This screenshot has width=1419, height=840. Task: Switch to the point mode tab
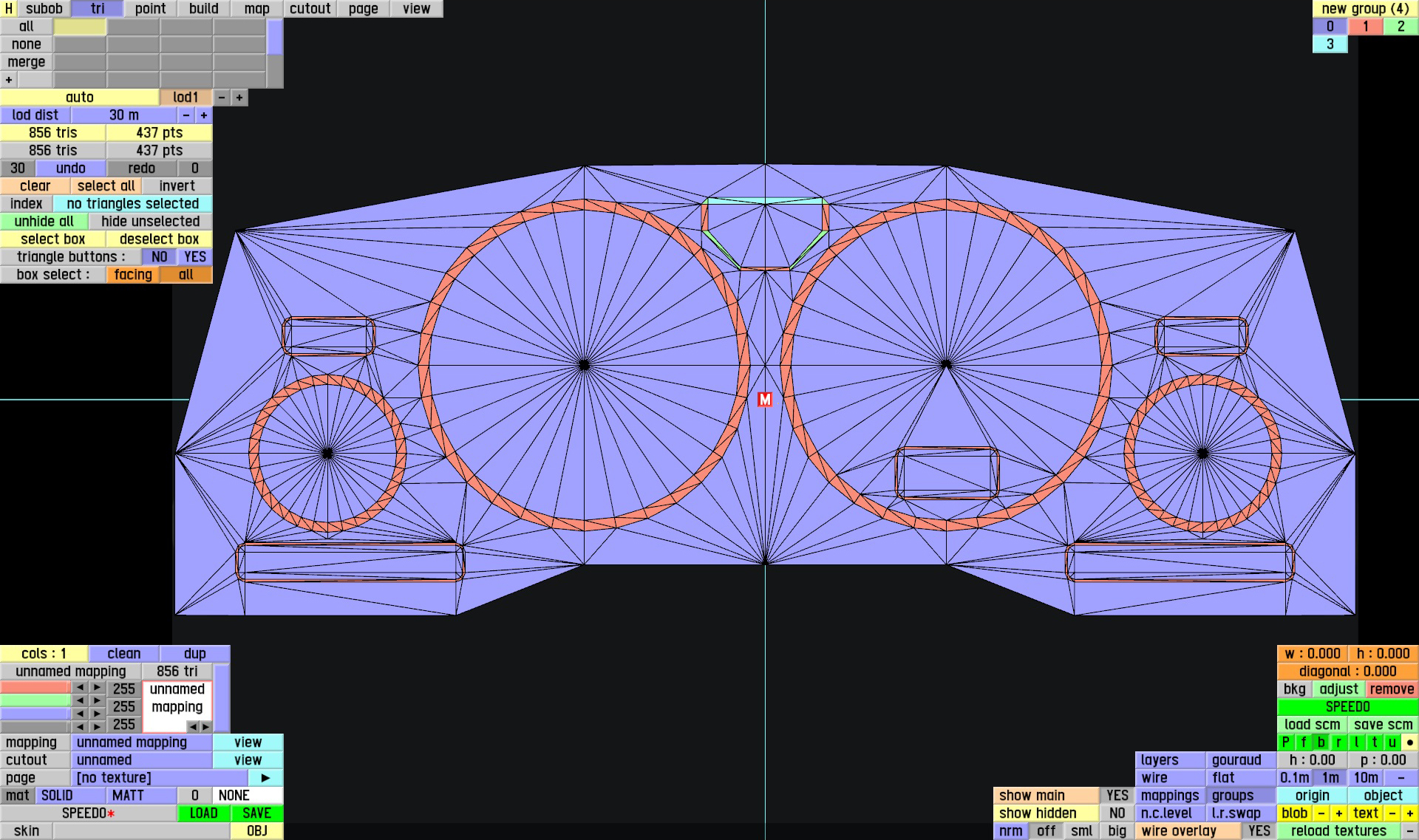pyautogui.click(x=150, y=9)
